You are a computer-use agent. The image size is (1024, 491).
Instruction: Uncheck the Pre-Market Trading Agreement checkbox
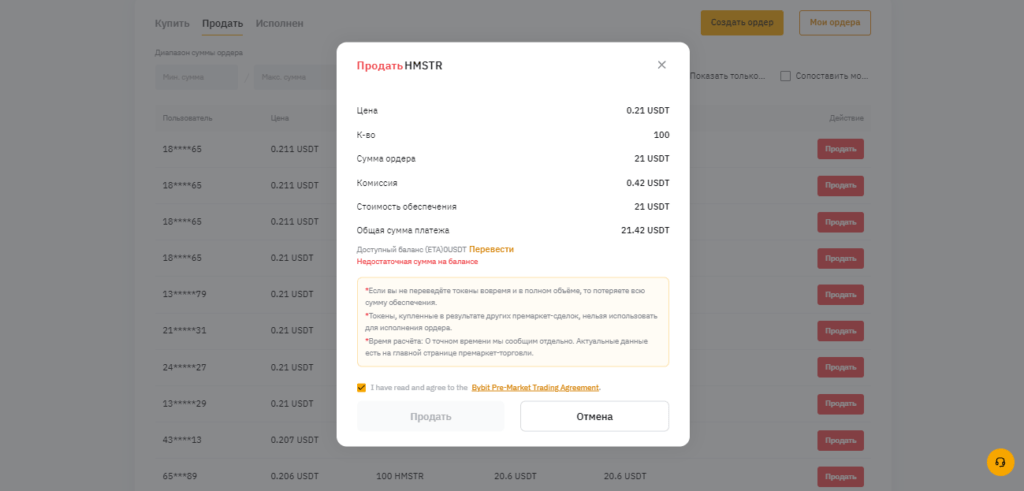click(x=361, y=387)
